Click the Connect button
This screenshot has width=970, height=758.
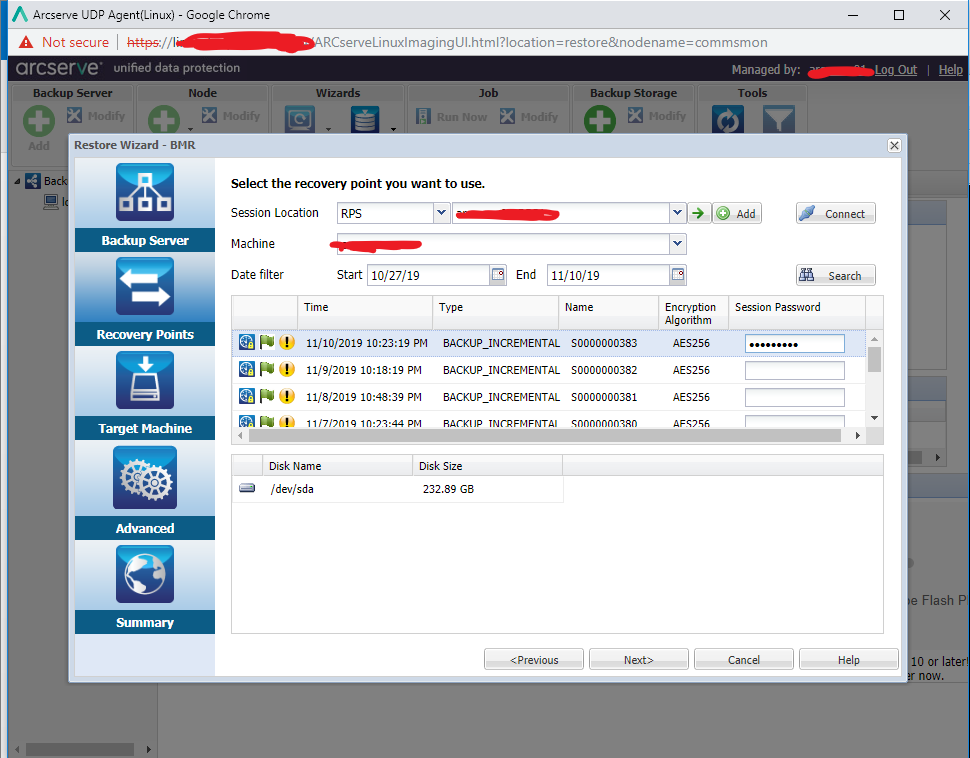pos(836,213)
